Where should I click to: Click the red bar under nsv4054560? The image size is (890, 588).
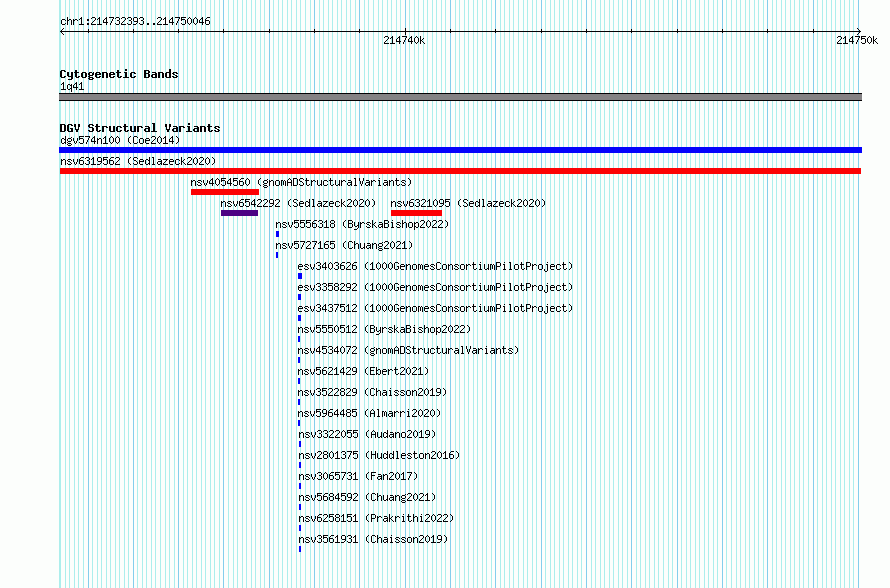click(225, 192)
